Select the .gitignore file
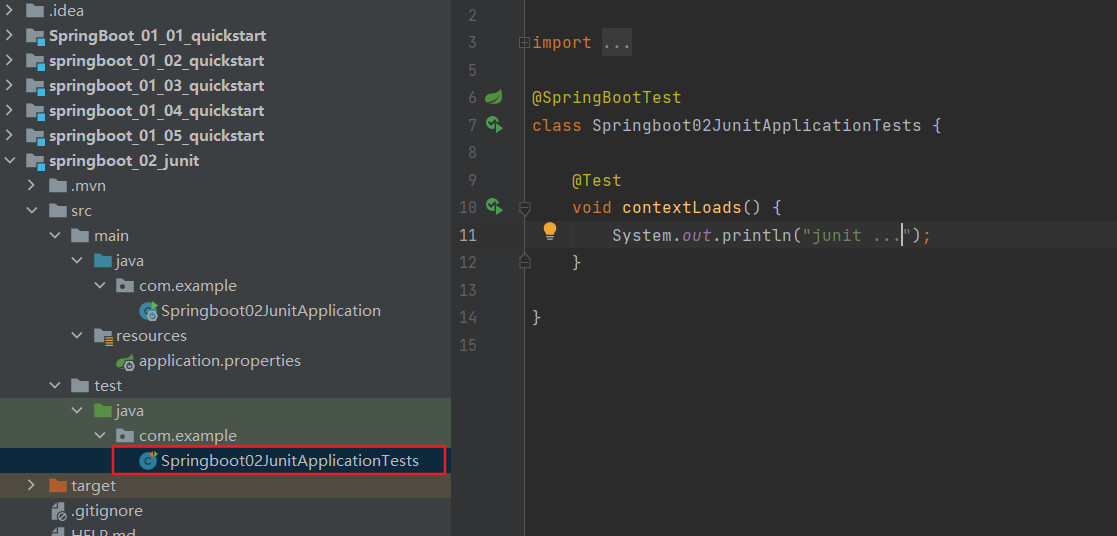Image resolution: width=1117 pixels, height=536 pixels. [x=107, y=510]
